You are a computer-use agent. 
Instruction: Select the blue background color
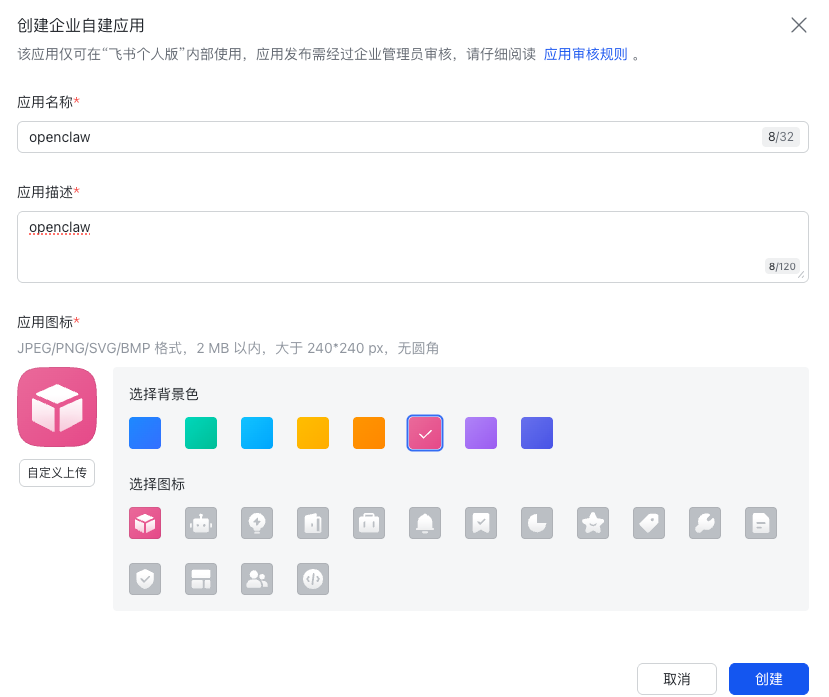(145, 433)
